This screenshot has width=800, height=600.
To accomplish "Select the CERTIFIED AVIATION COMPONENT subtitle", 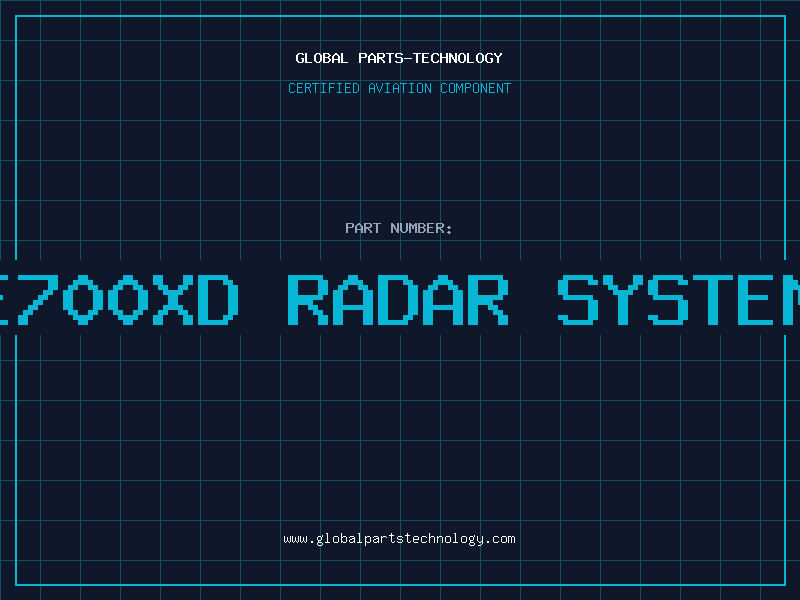I will pyautogui.click(x=399, y=88).
